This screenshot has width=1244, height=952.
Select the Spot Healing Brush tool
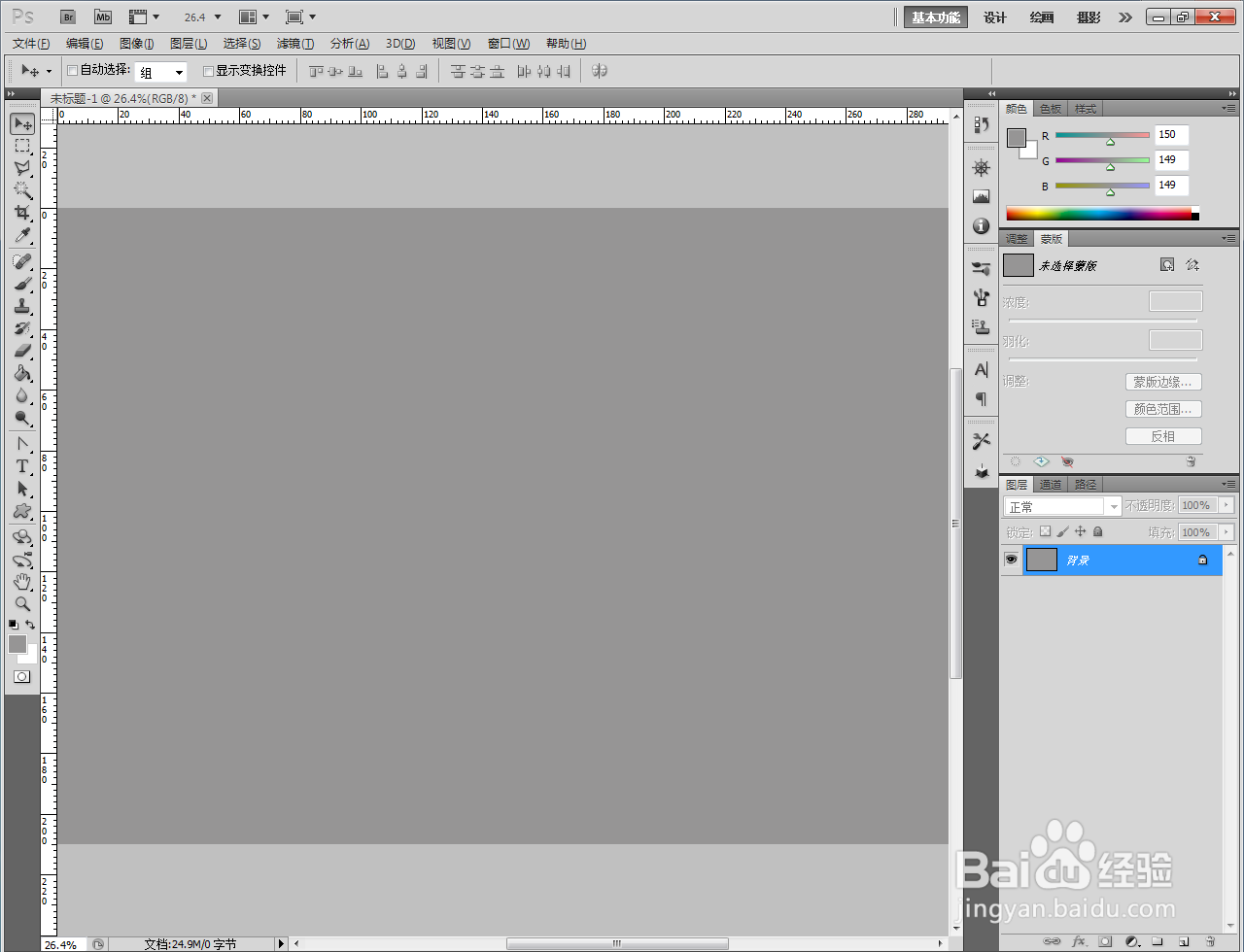point(22,262)
